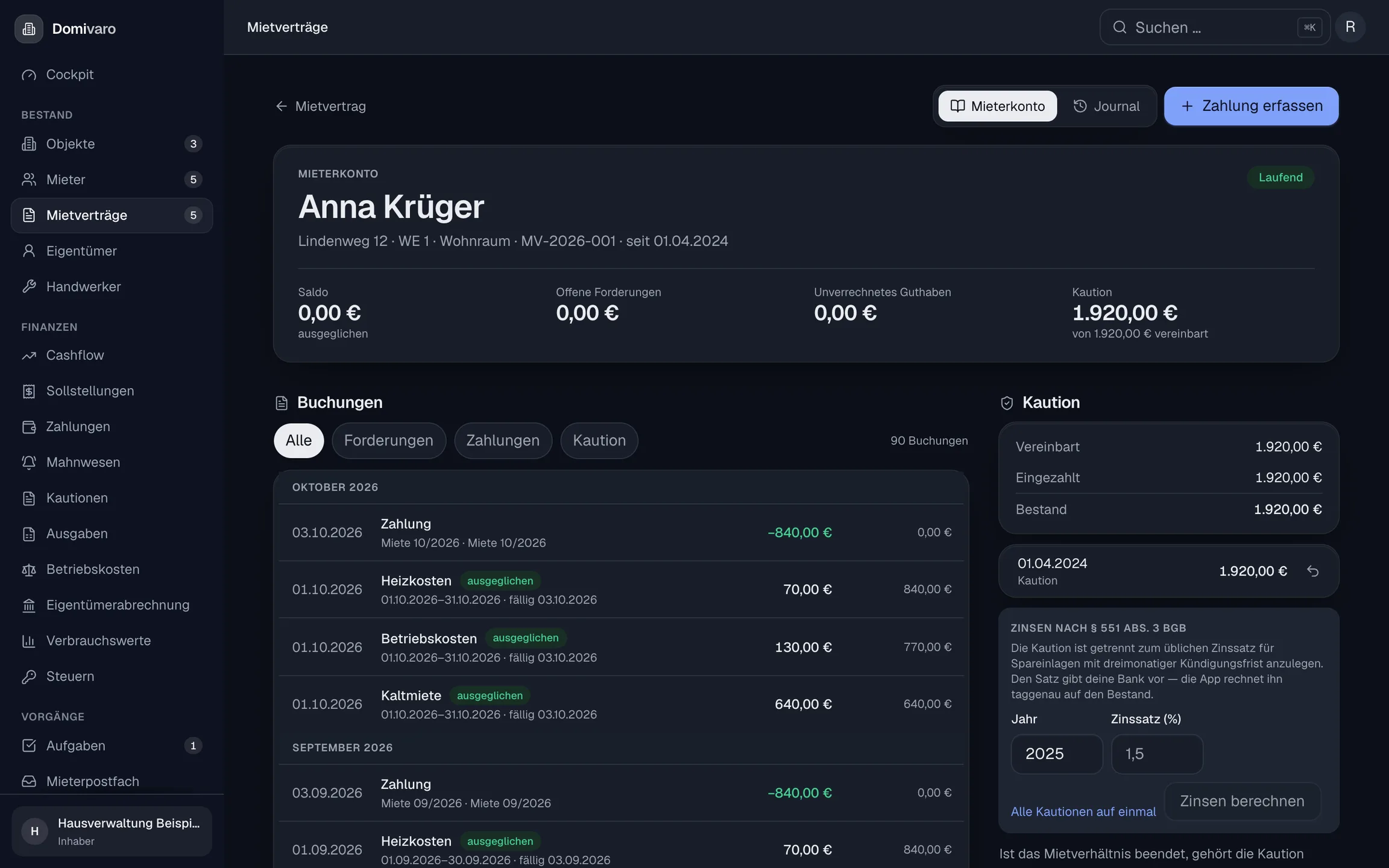The height and width of the screenshot is (868, 1389).
Task: Open Eigentümer in the sidebar
Action: tap(112, 251)
